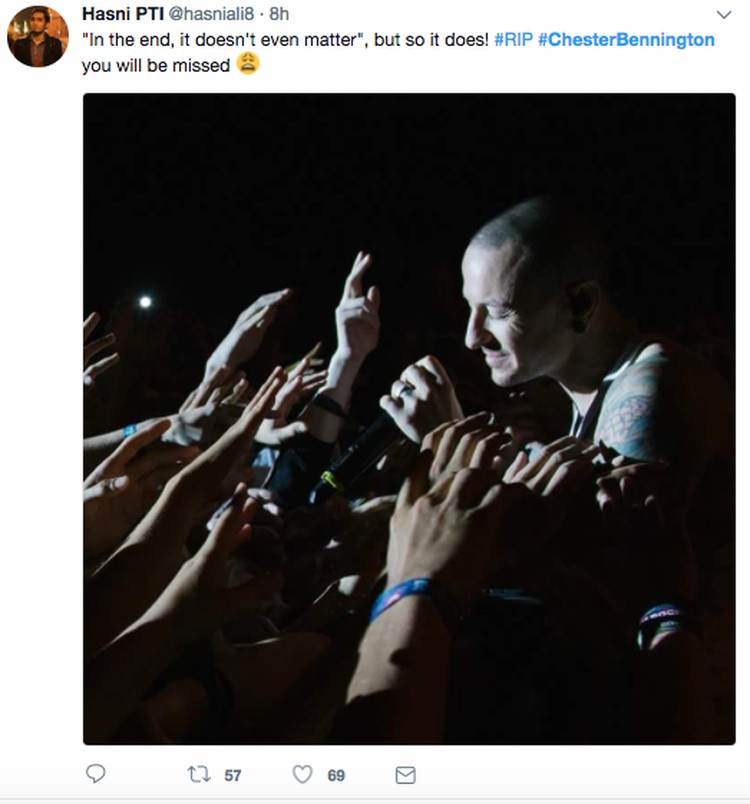Visit the Hasni PTI display name
Image resolution: width=750 pixels, height=804 pixels.
pos(123,14)
